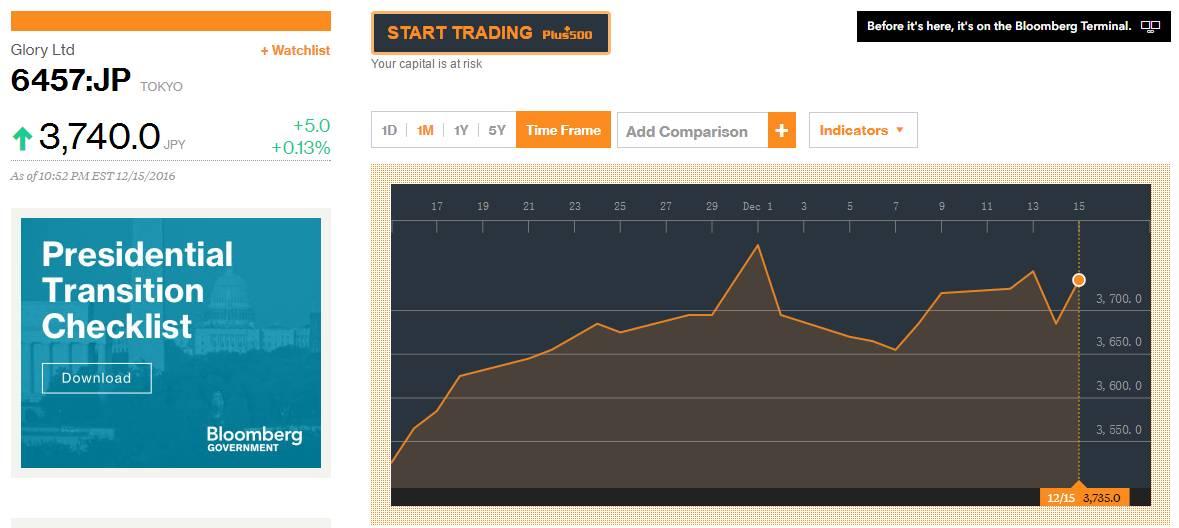Click the 3,550.0 price axis label

(x=1119, y=429)
